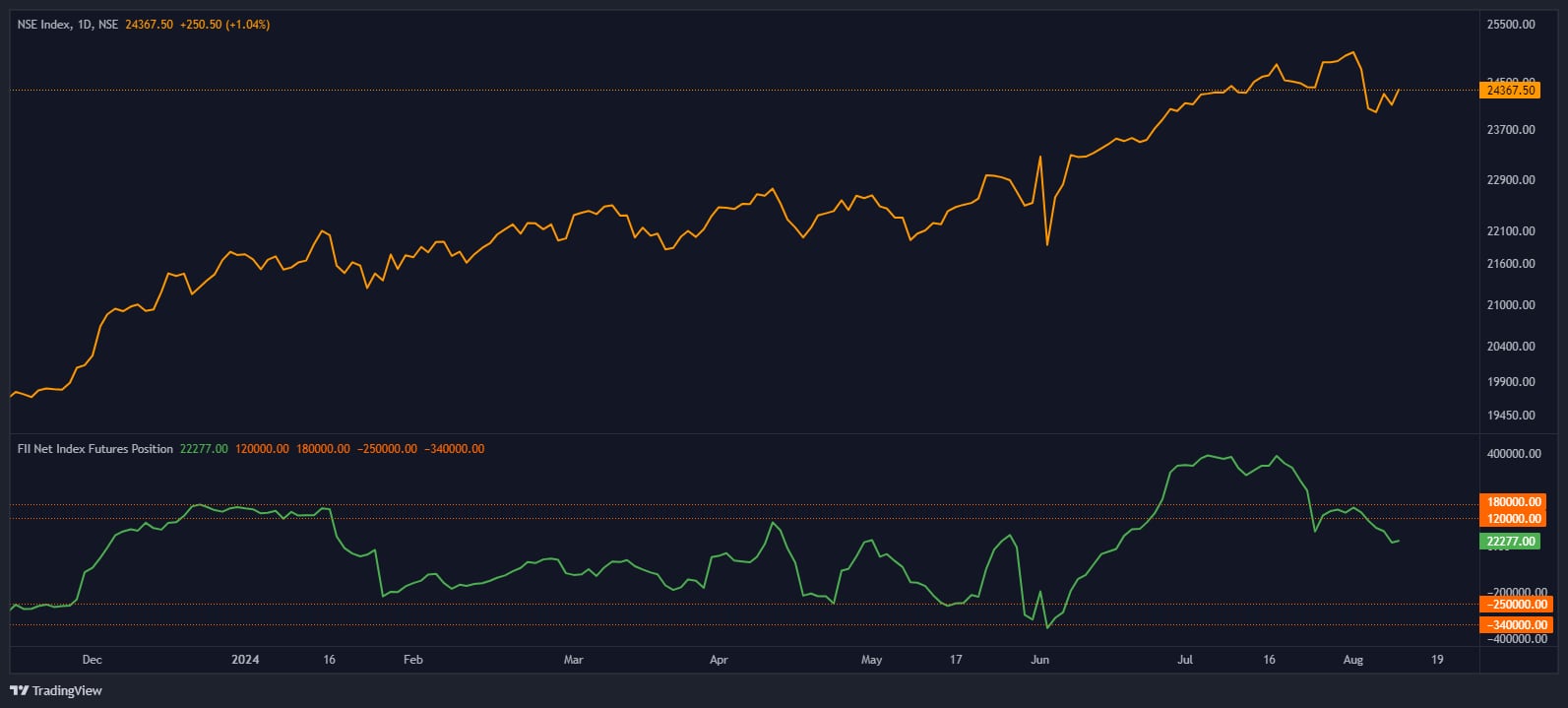Screen dimensions: 1568x708
Task: Select the NSE Index, 1D legend title
Action: coord(67,25)
